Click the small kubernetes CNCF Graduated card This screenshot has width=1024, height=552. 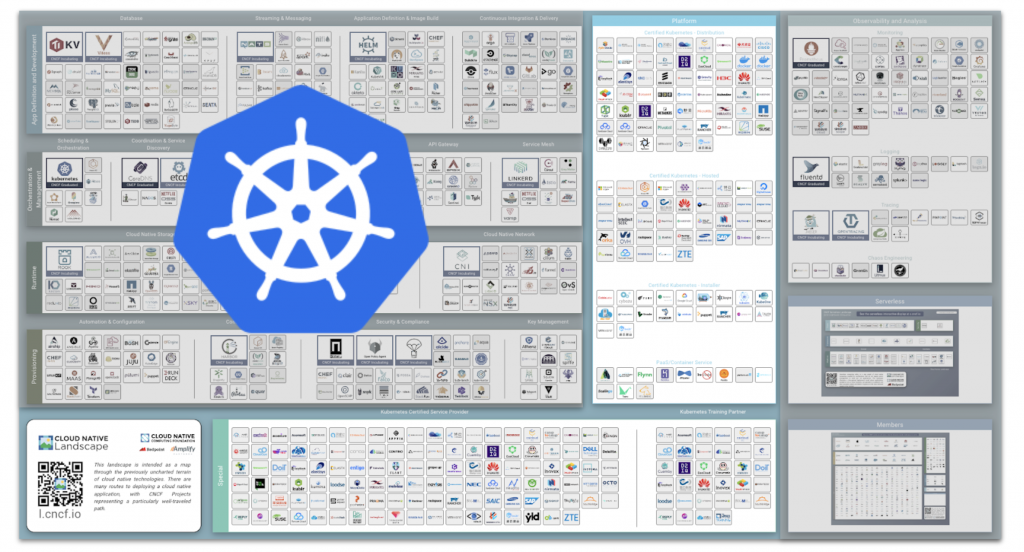(64, 173)
